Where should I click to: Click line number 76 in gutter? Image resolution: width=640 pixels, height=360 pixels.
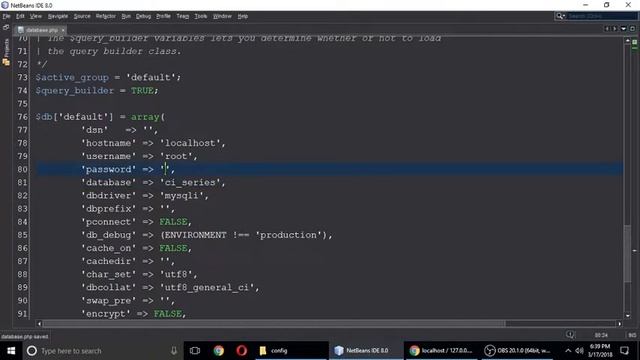(22, 117)
